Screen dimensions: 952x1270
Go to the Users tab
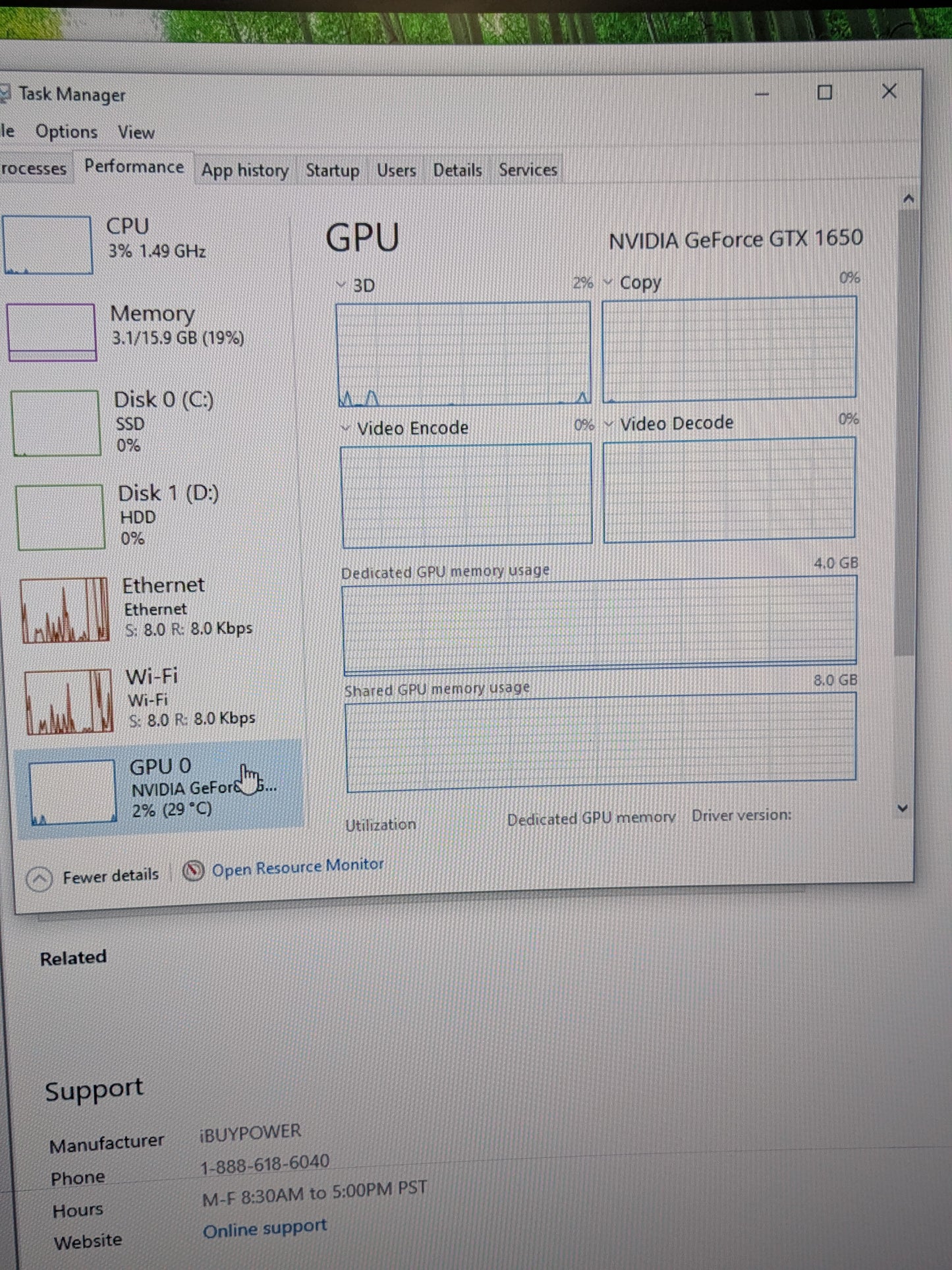(396, 170)
